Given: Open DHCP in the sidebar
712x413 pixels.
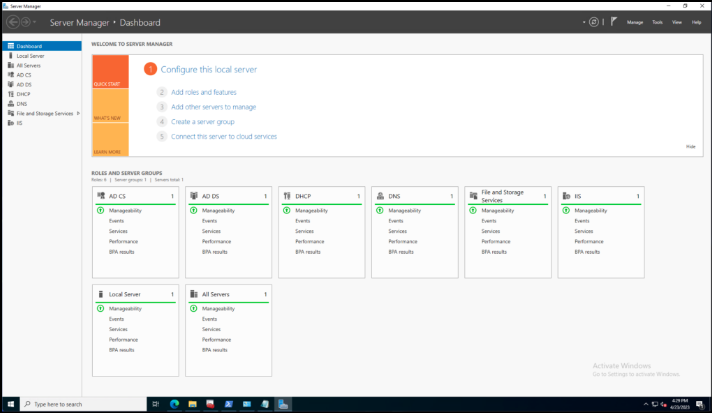Looking at the screenshot, I should (x=42, y=94).
